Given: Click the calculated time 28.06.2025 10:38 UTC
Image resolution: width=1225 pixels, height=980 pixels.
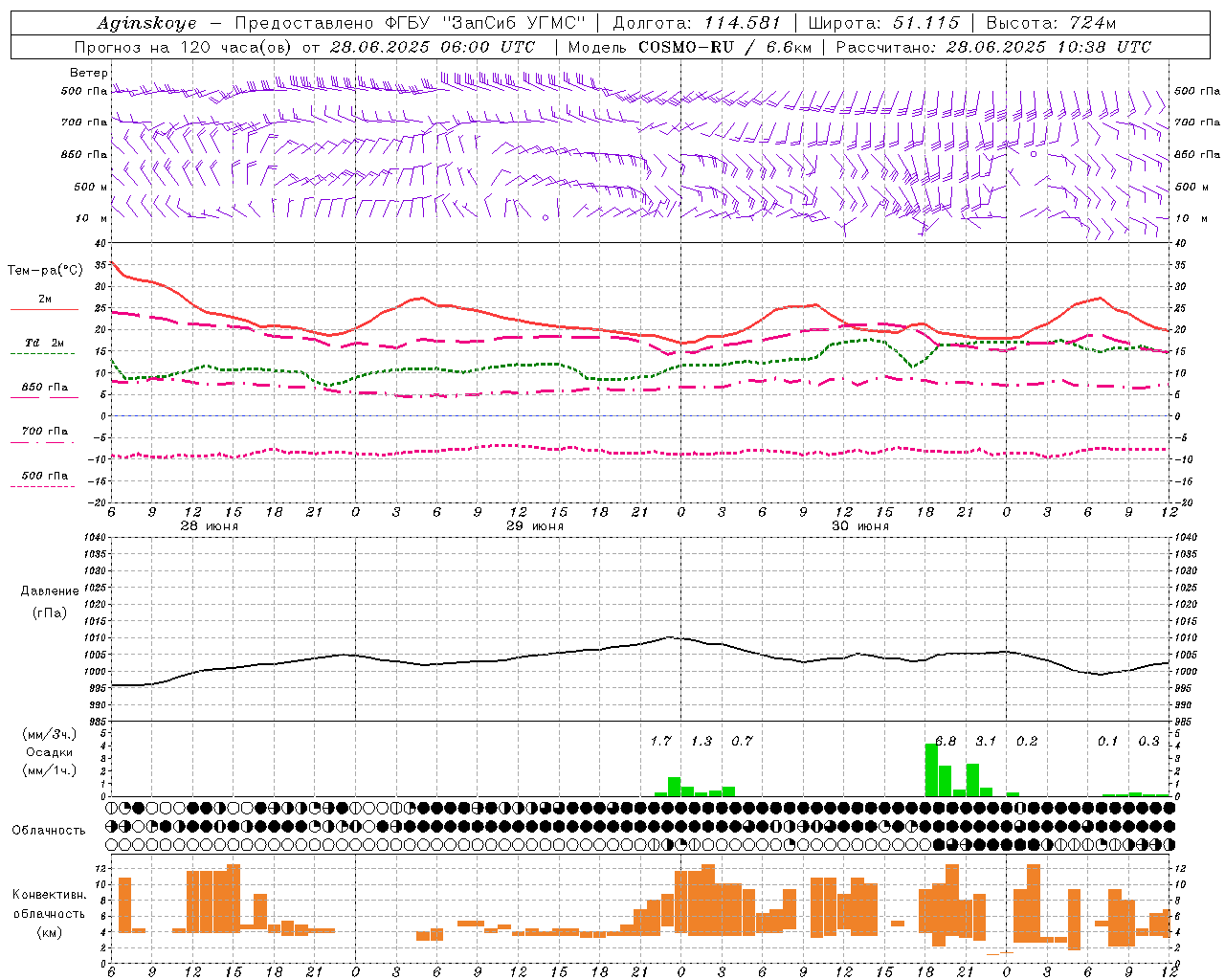Looking at the screenshot, I should [1049, 47].
